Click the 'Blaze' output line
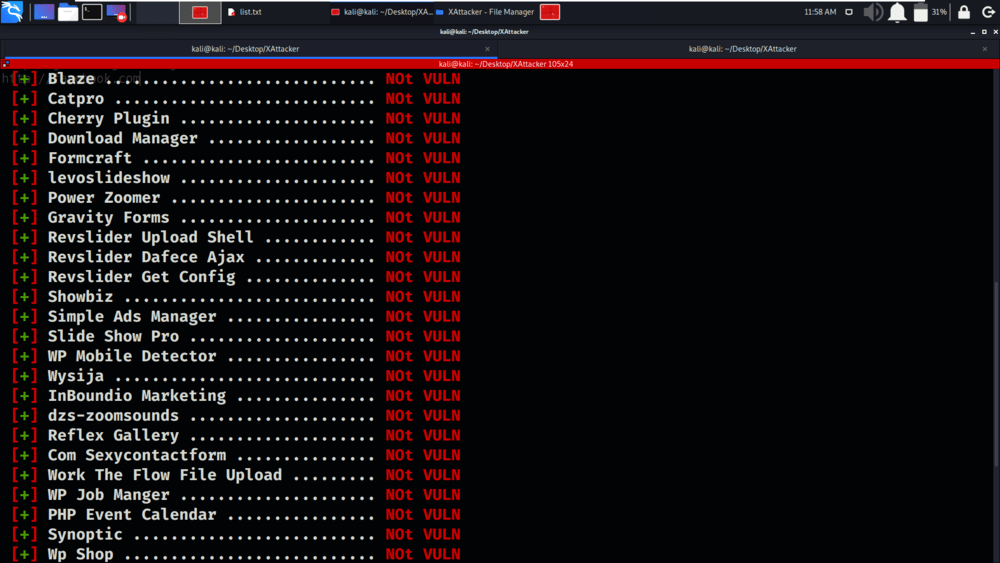1000x563 pixels. point(236,79)
